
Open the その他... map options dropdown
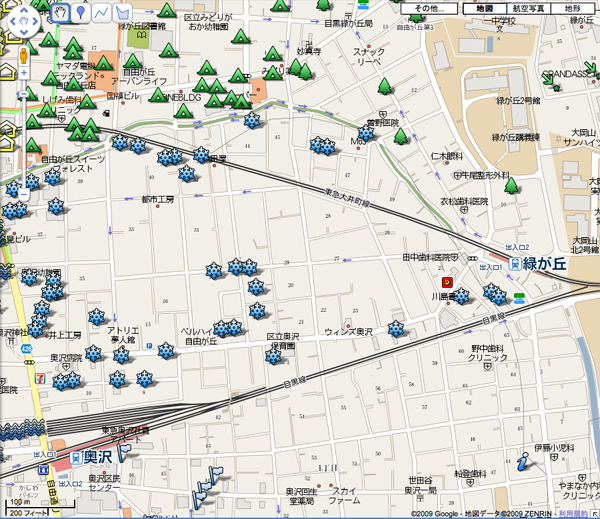click(430, 8)
